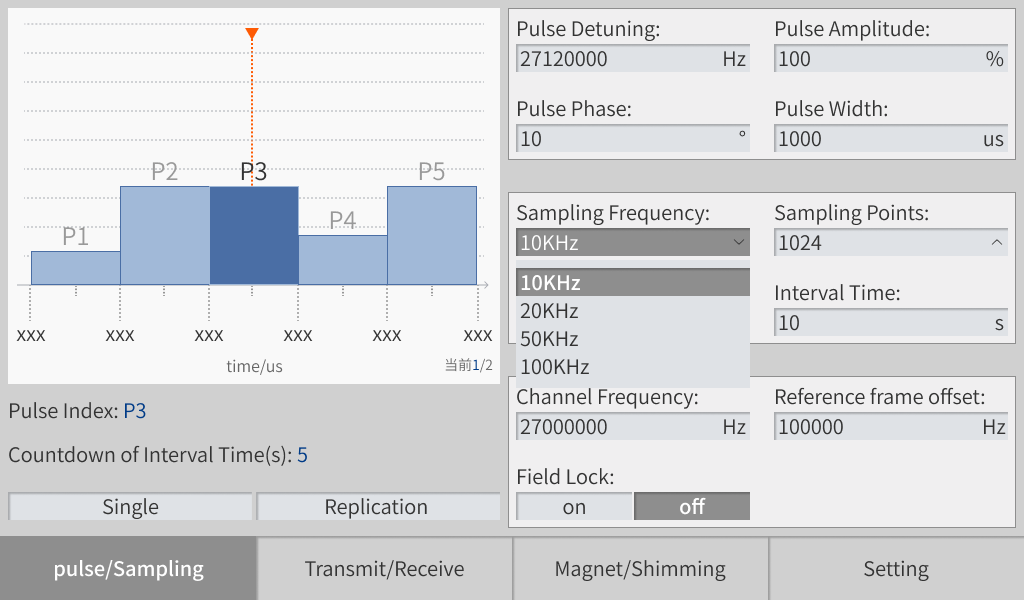The width and height of the screenshot is (1024, 600).
Task: Select the P4 pulse bar
Action: (343, 259)
